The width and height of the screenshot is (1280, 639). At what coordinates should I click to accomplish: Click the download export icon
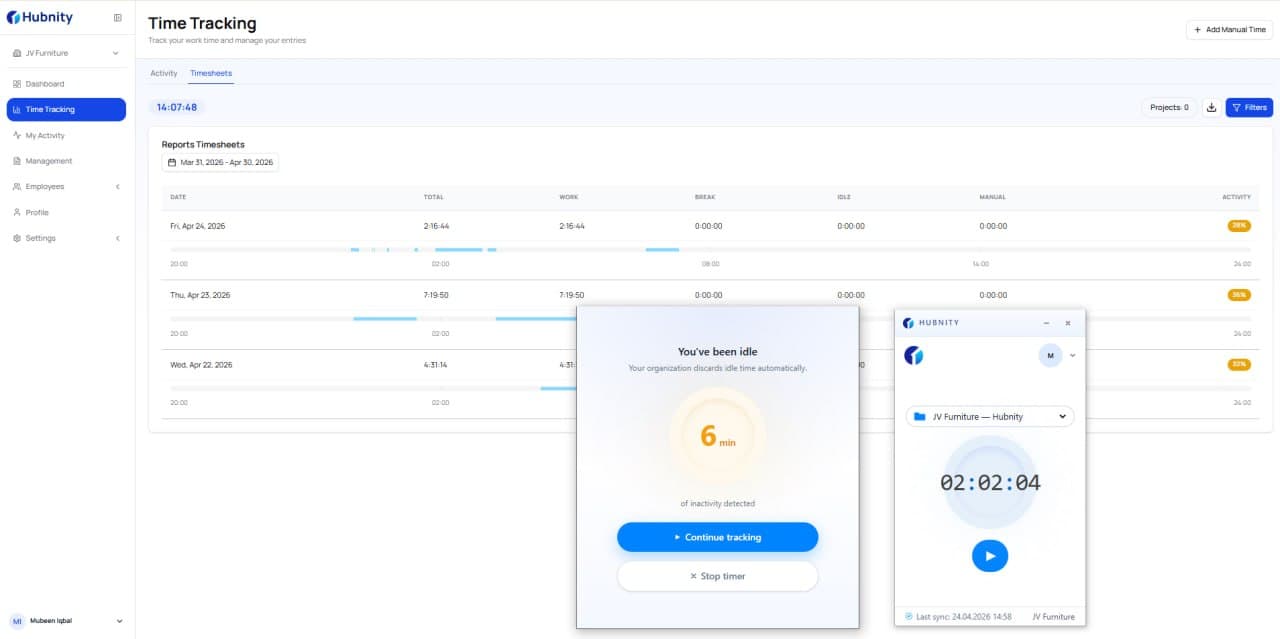tap(1211, 107)
